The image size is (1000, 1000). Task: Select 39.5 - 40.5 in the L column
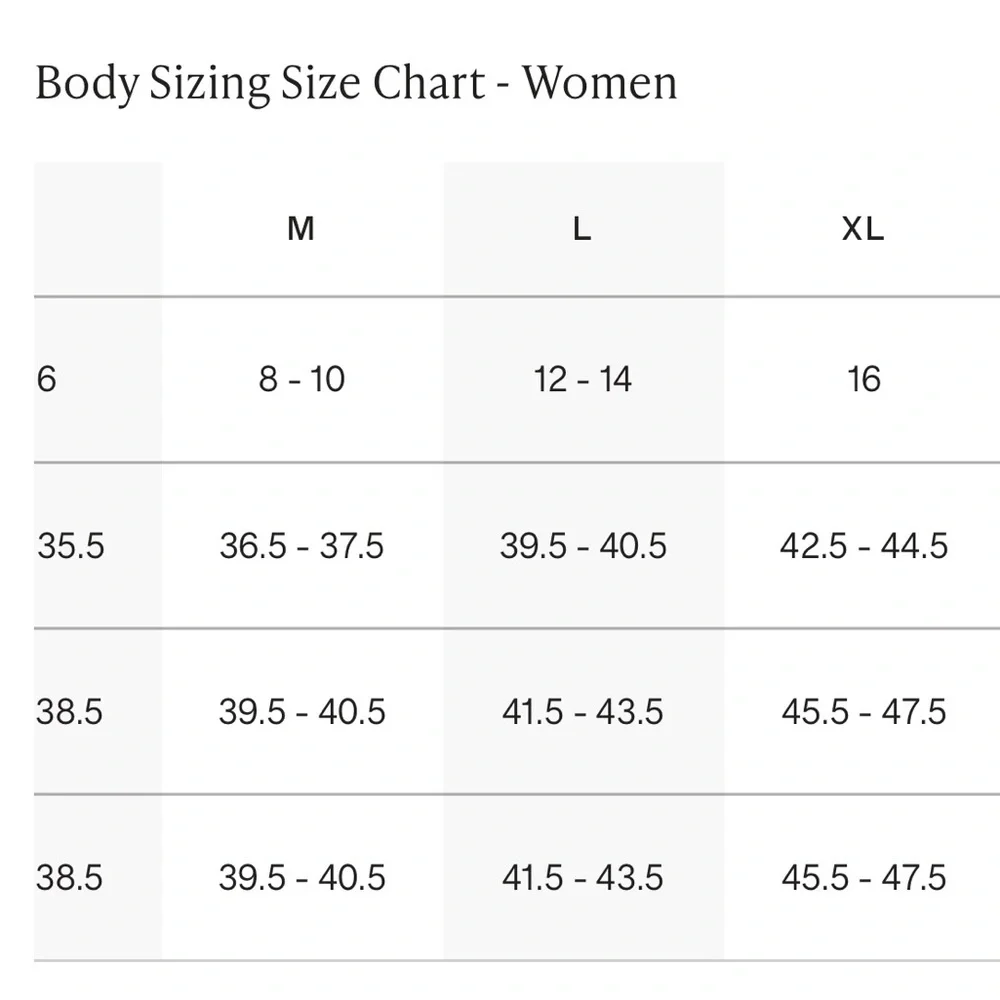[582, 546]
